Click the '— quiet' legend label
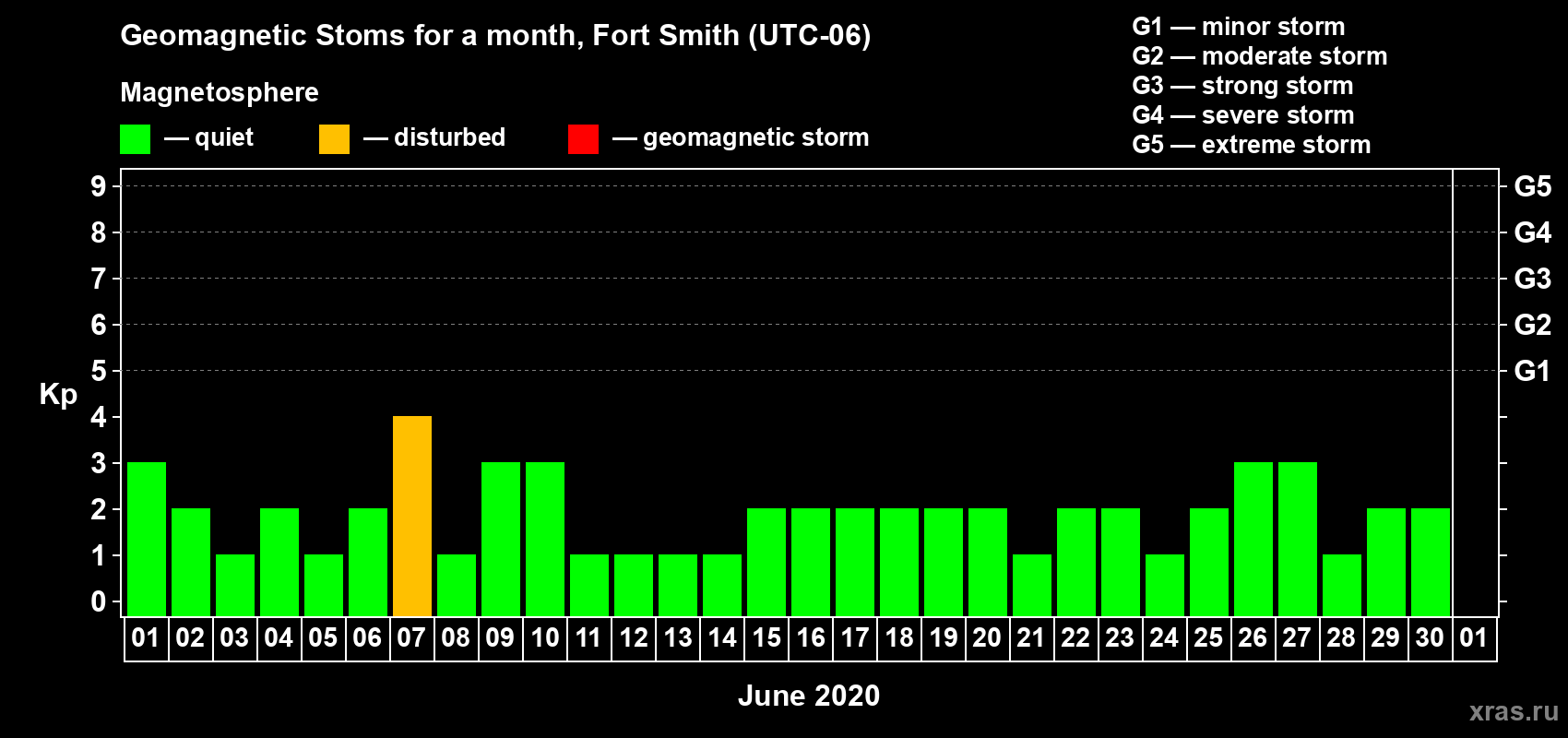Screen dimensions: 1568x738 coord(208,138)
